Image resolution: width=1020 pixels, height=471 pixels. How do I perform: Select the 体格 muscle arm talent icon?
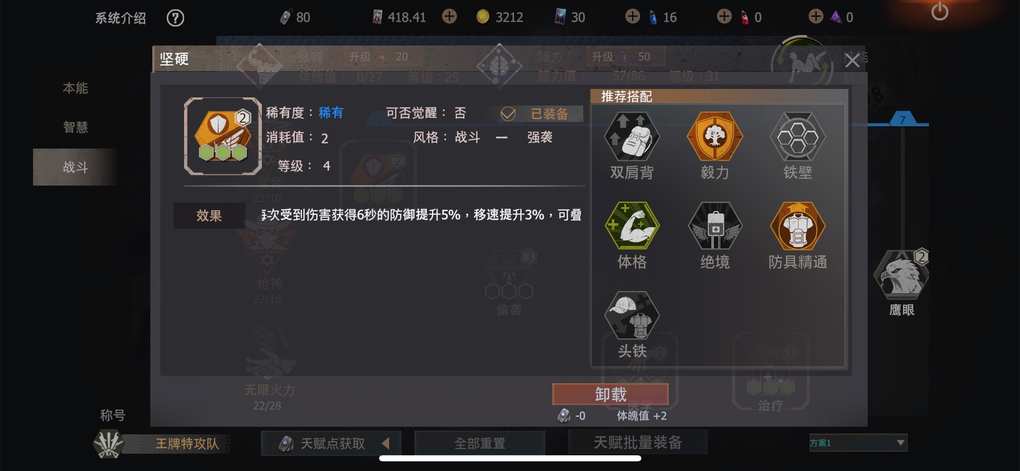632,226
